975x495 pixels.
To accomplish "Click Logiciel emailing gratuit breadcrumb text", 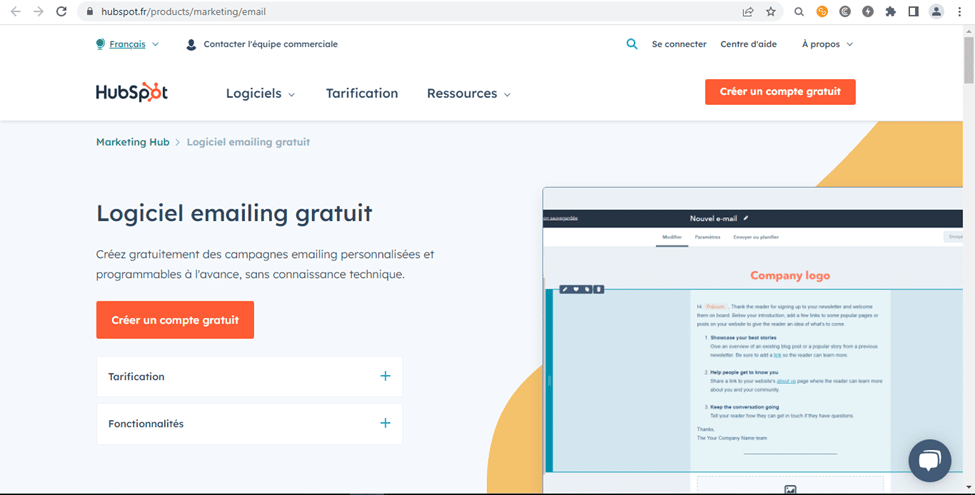I will [248, 142].
